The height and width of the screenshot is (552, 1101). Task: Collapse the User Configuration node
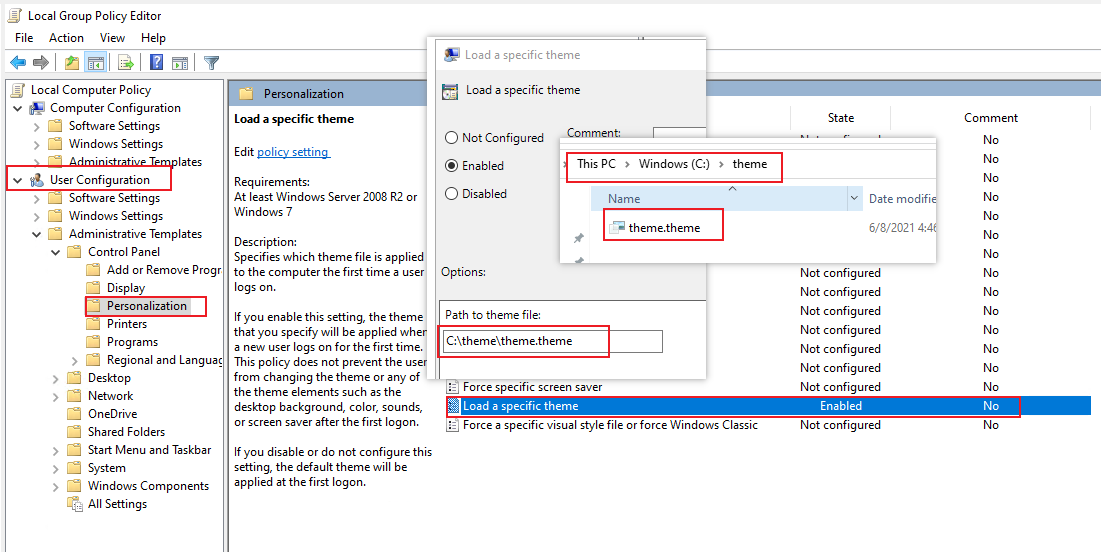18,180
